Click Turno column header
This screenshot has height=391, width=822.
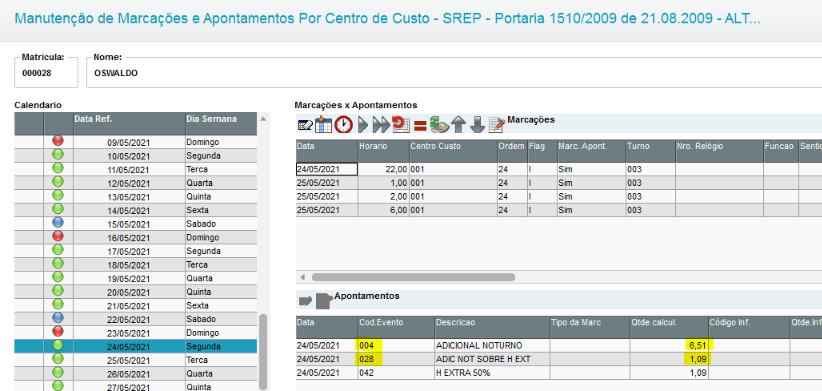click(x=650, y=151)
